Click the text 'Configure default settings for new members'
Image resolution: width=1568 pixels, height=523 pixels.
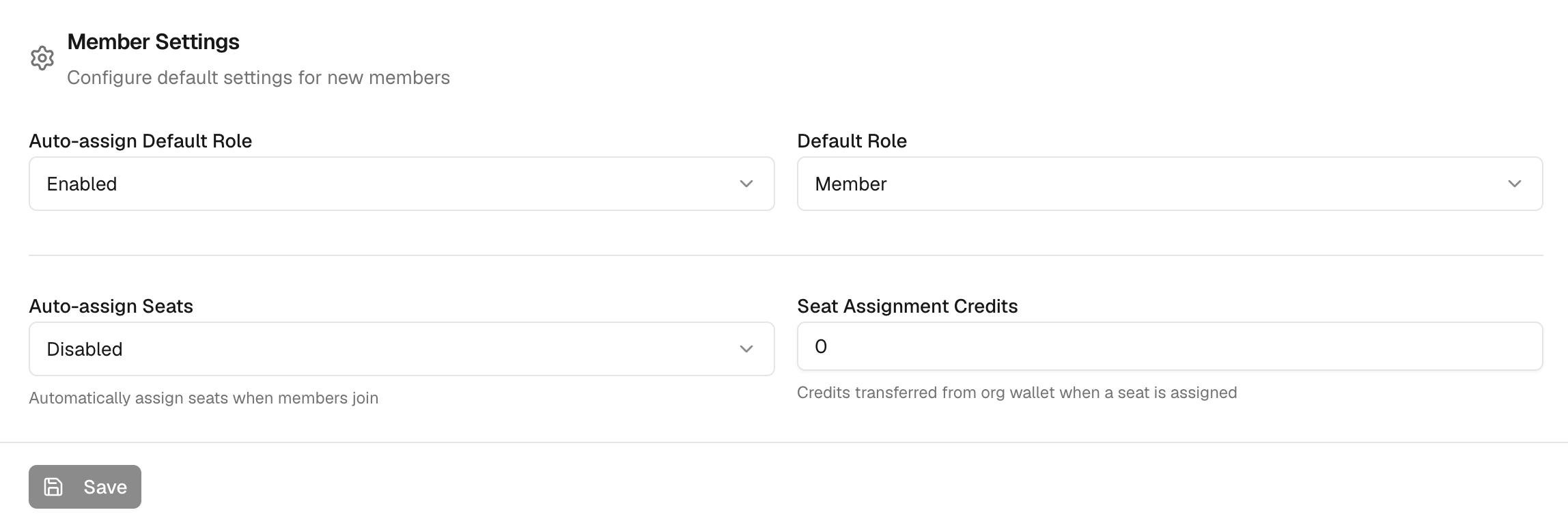[x=258, y=78]
